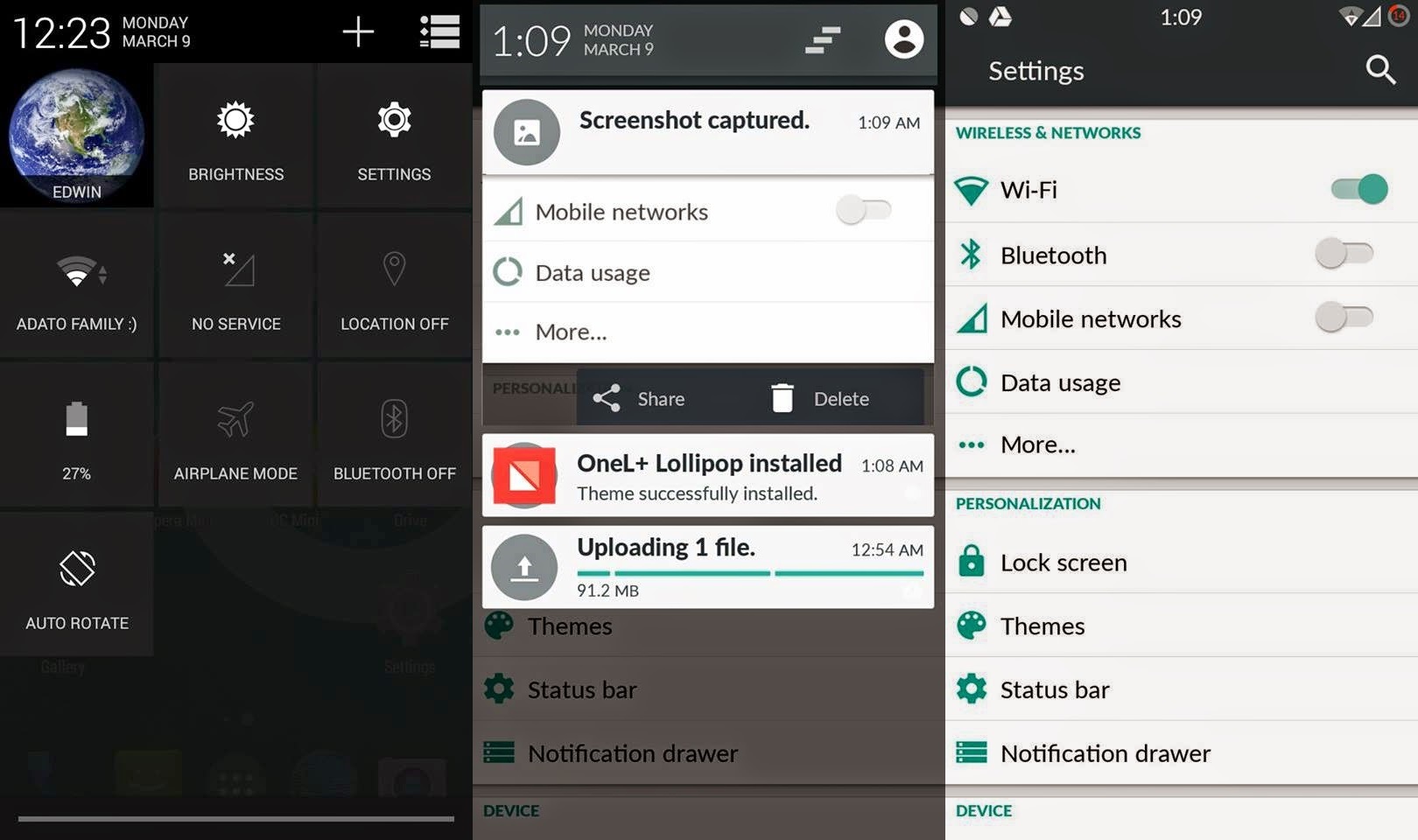Toggle the ADATO FAMILY Wi-Fi tile
1418x840 pixels.
(x=77, y=285)
